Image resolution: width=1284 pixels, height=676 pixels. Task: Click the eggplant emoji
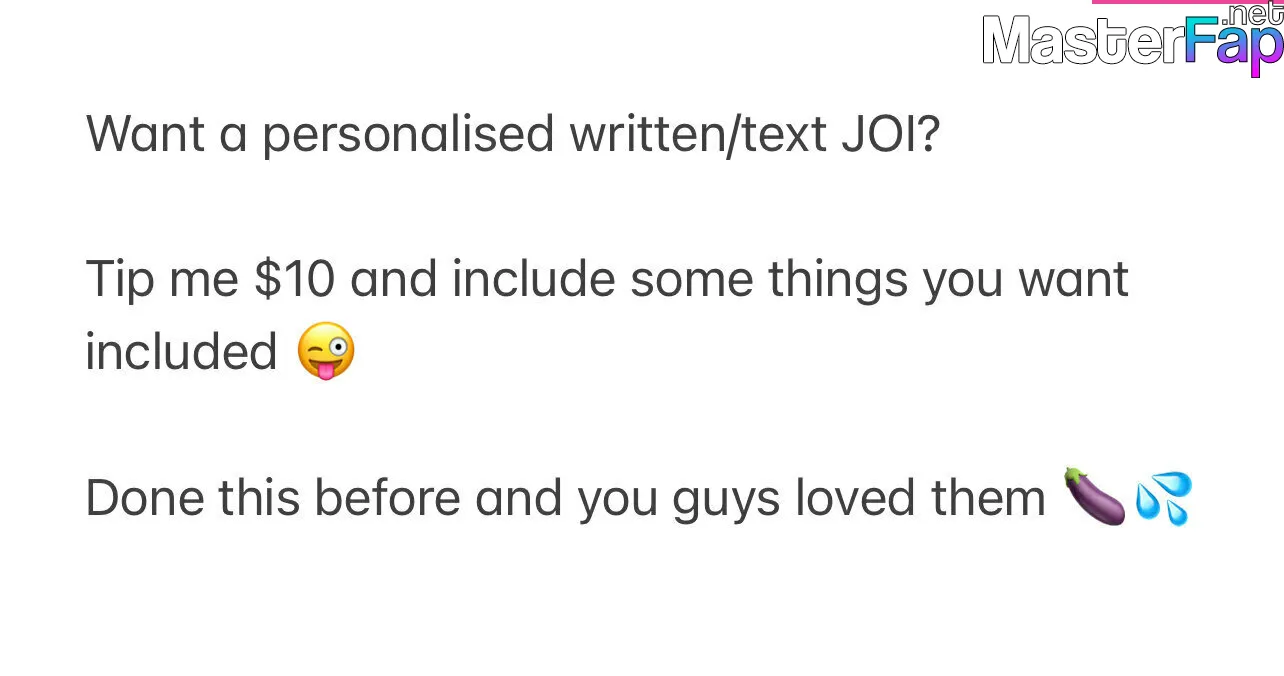pyautogui.click(x=1094, y=497)
